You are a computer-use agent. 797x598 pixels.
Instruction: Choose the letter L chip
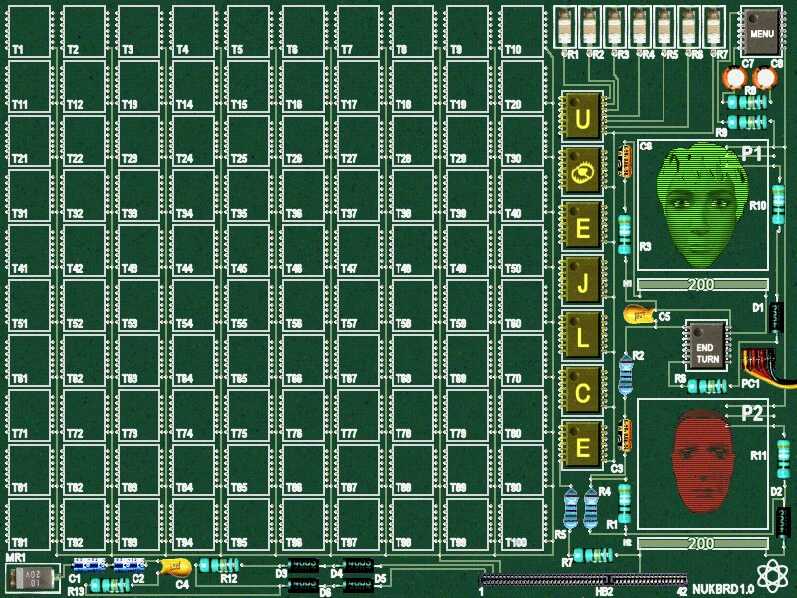tap(582, 338)
